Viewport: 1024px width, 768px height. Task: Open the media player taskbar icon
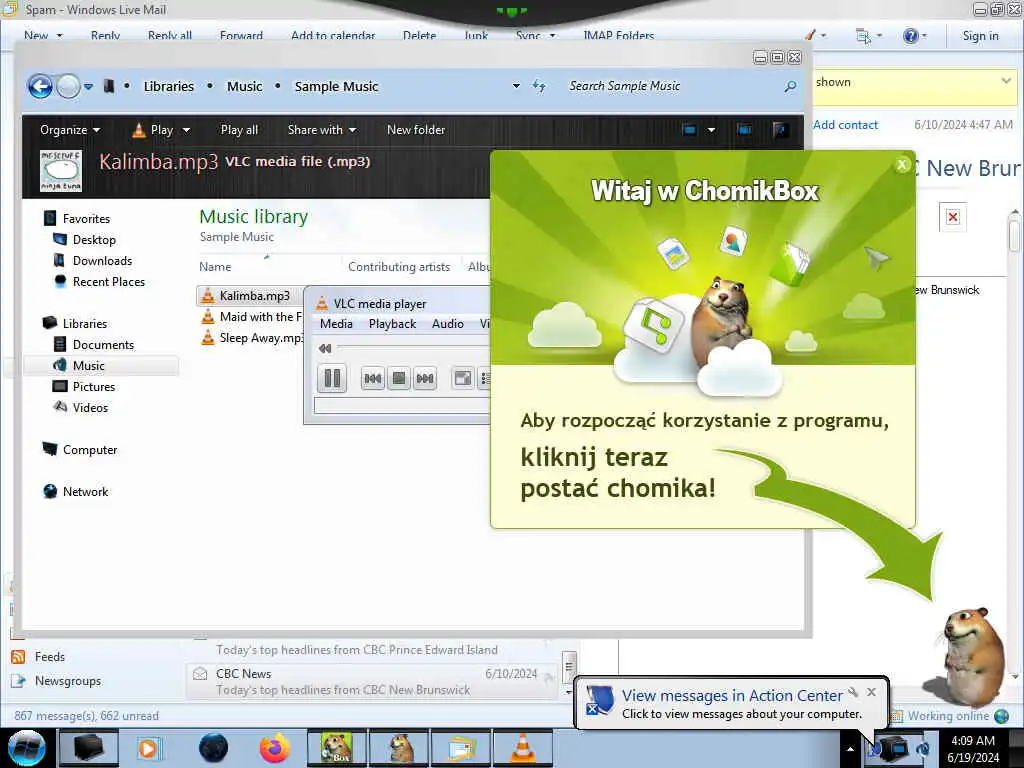149,748
